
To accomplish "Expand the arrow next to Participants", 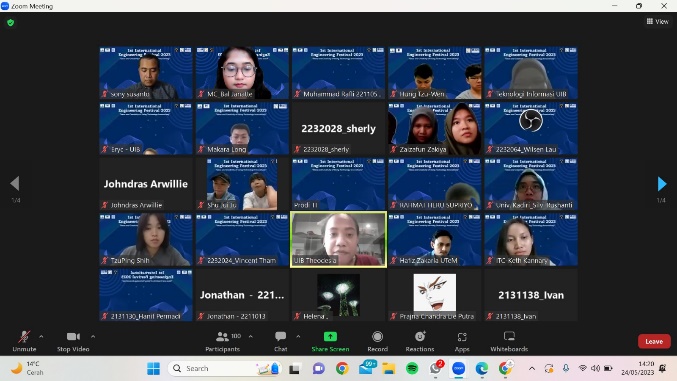I will click(250, 336).
